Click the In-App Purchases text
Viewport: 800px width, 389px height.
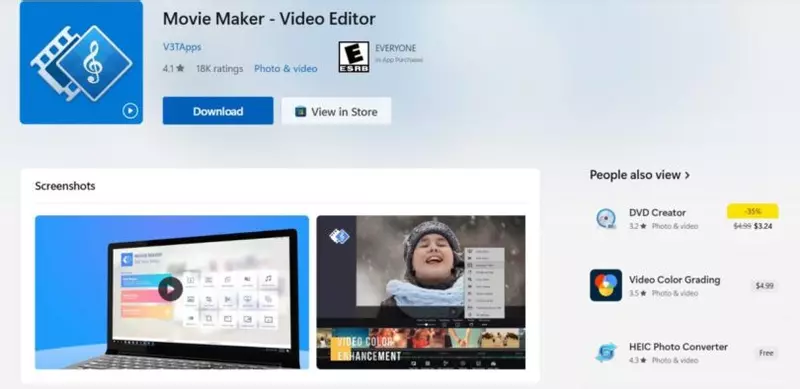click(x=399, y=60)
